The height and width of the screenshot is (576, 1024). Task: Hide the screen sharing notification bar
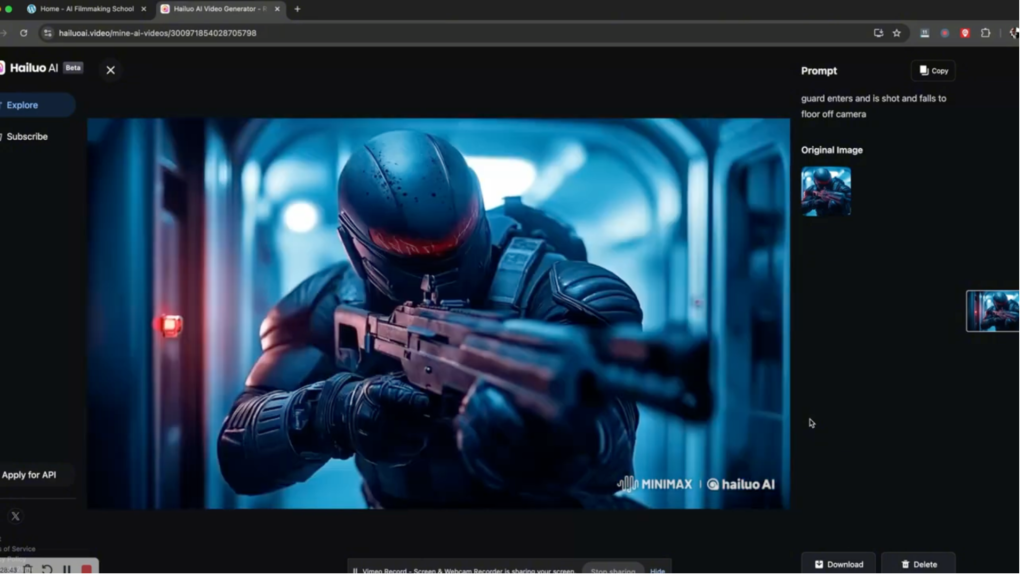(660, 573)
